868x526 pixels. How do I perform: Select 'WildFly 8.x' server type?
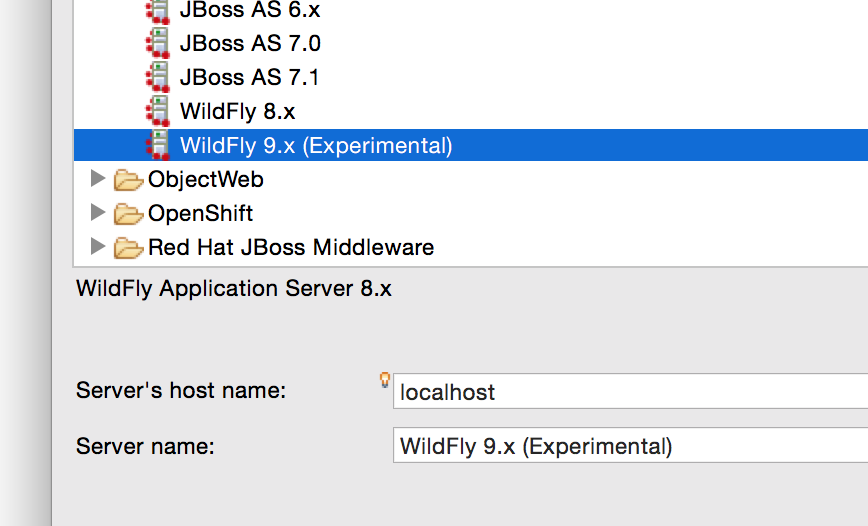coord(237,111)
